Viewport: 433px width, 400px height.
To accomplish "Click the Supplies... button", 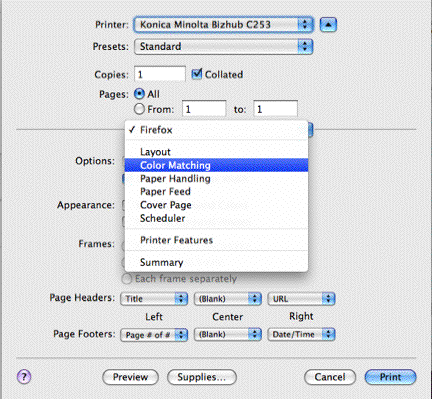I will coord(202,377).
